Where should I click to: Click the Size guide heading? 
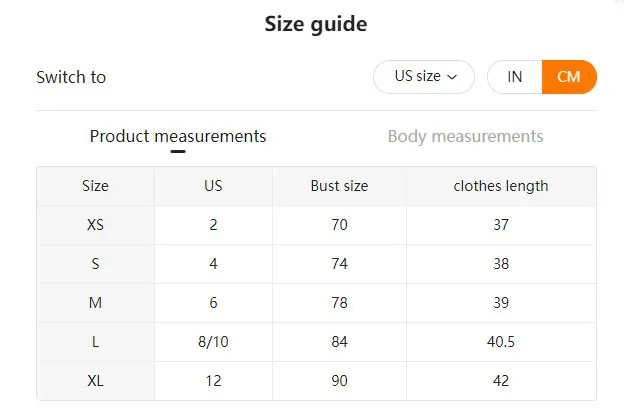click(315, 24)
